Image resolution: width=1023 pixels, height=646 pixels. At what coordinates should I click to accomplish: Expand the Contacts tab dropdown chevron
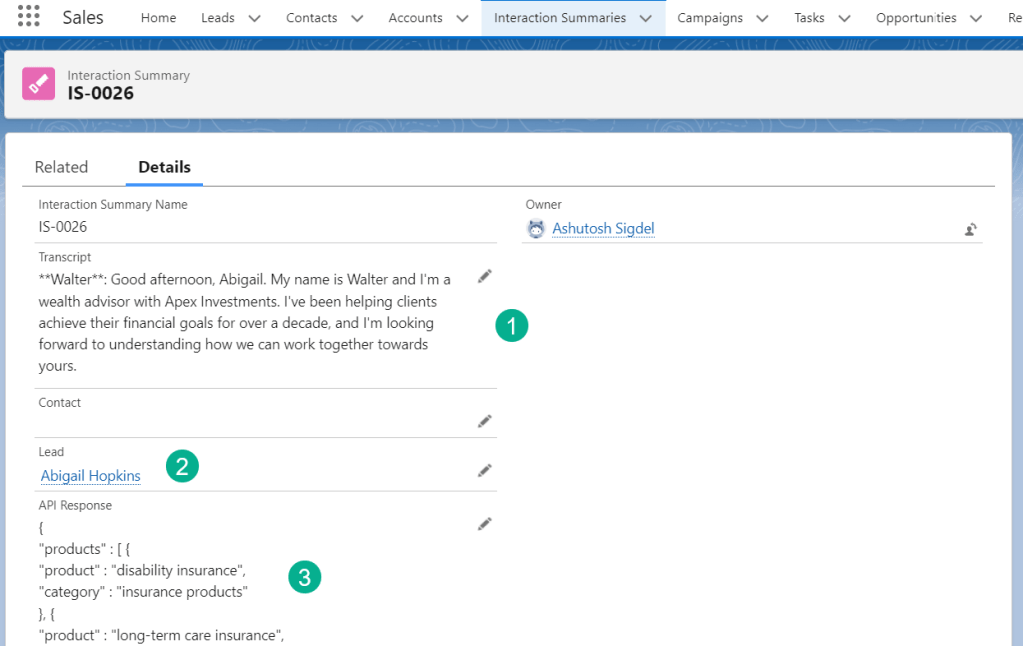pos(357,18)
